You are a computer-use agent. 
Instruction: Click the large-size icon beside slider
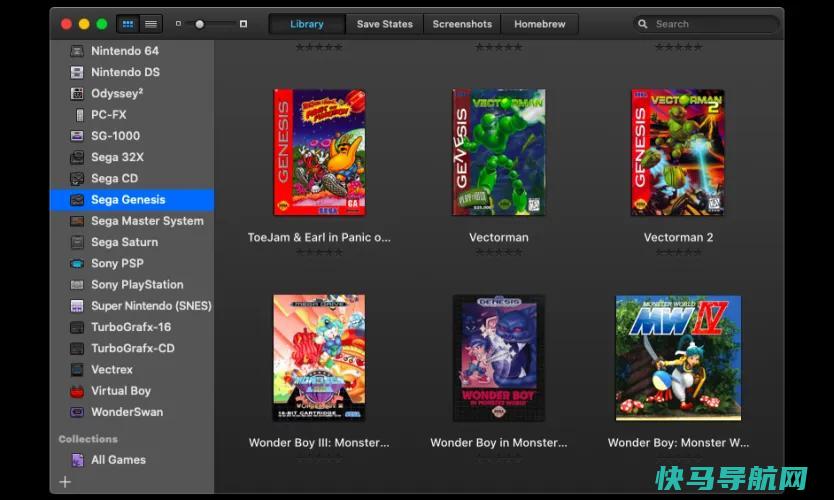pos(243,24)
